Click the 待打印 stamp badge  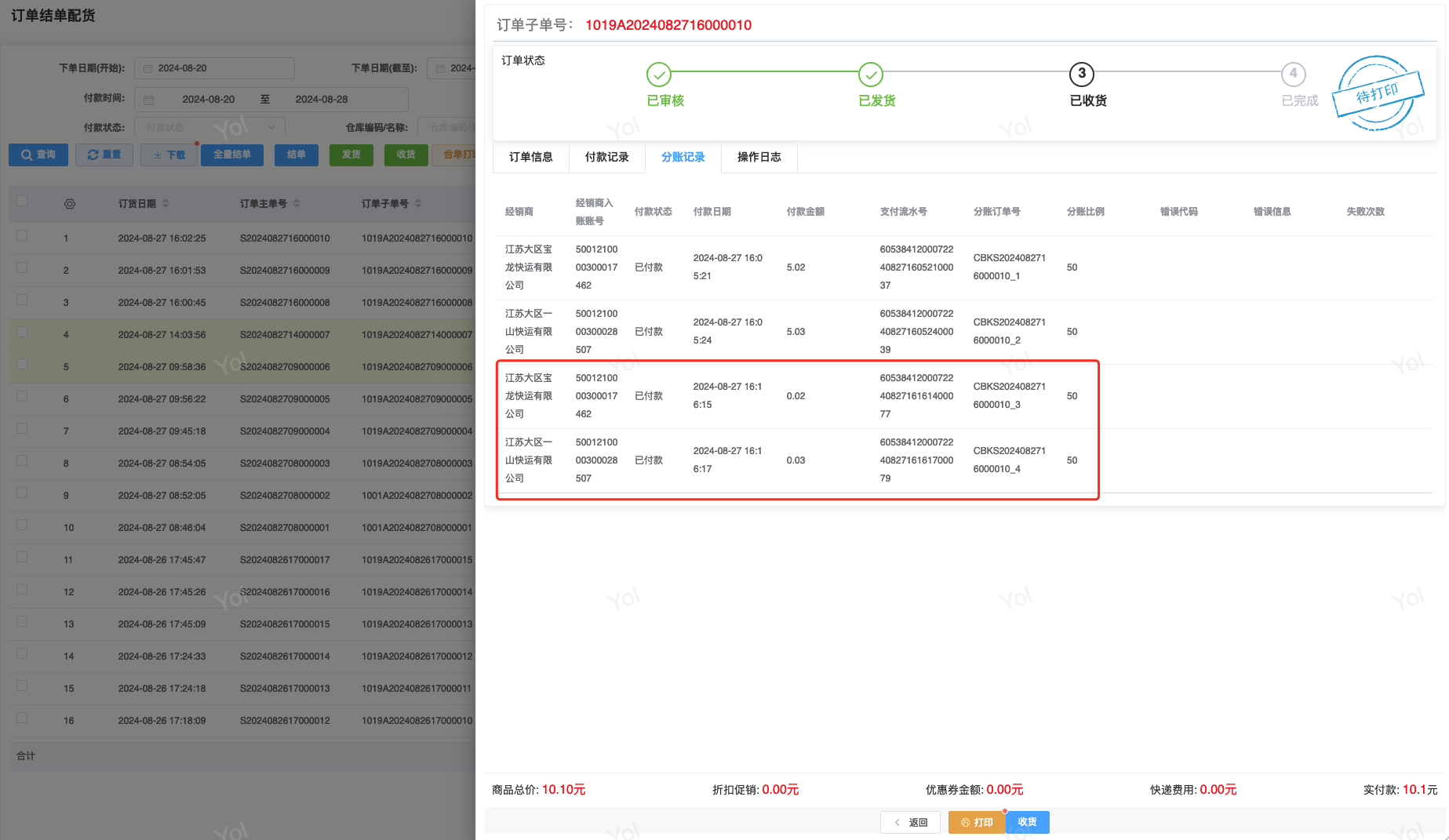pyautogui.click(x=1378, y=93)
